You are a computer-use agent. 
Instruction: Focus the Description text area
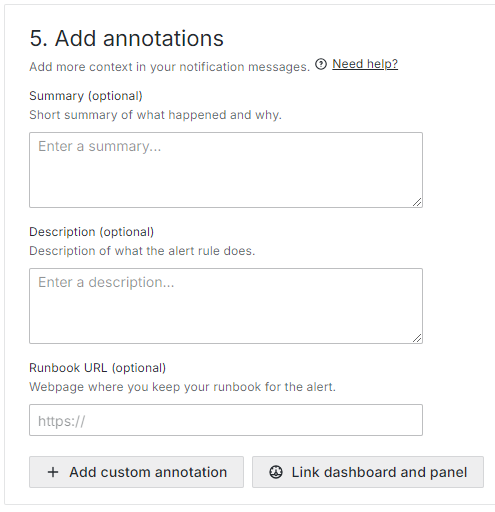pyautogui.click(x=226, y=306)
